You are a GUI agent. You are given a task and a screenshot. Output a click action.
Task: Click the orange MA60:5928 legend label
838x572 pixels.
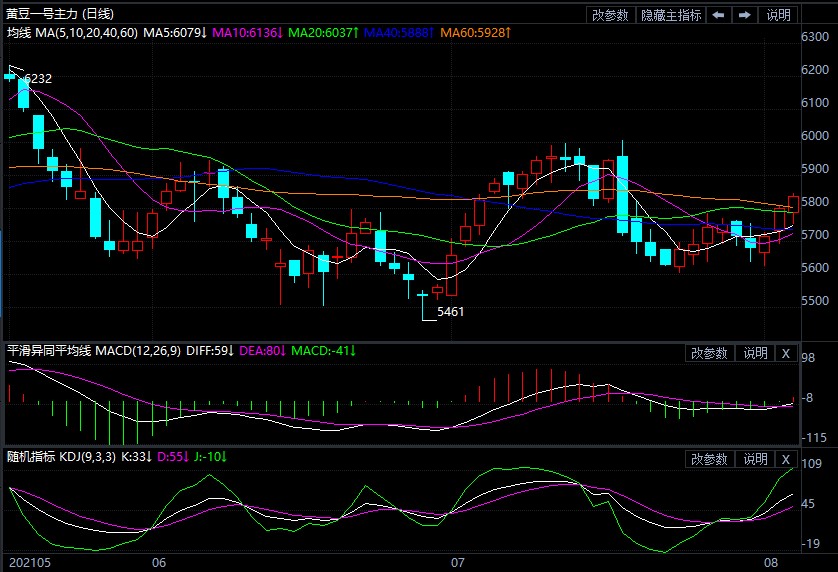click(476, 33)
